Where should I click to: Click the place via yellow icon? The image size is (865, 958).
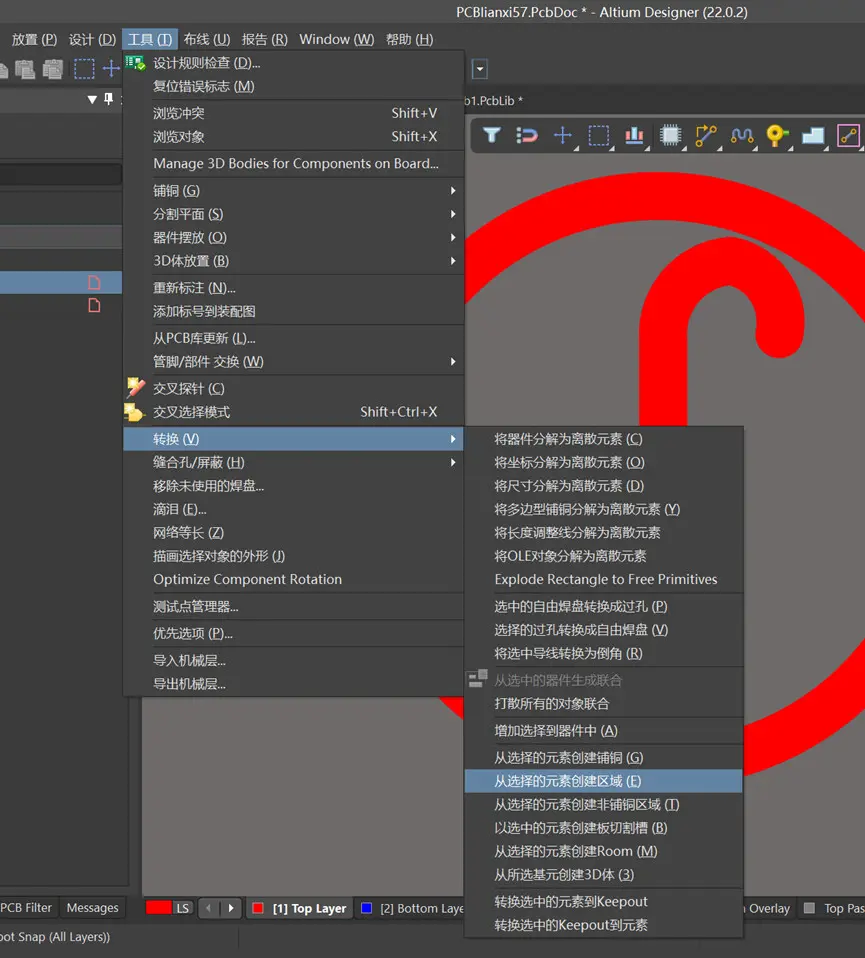pos(776,135)
